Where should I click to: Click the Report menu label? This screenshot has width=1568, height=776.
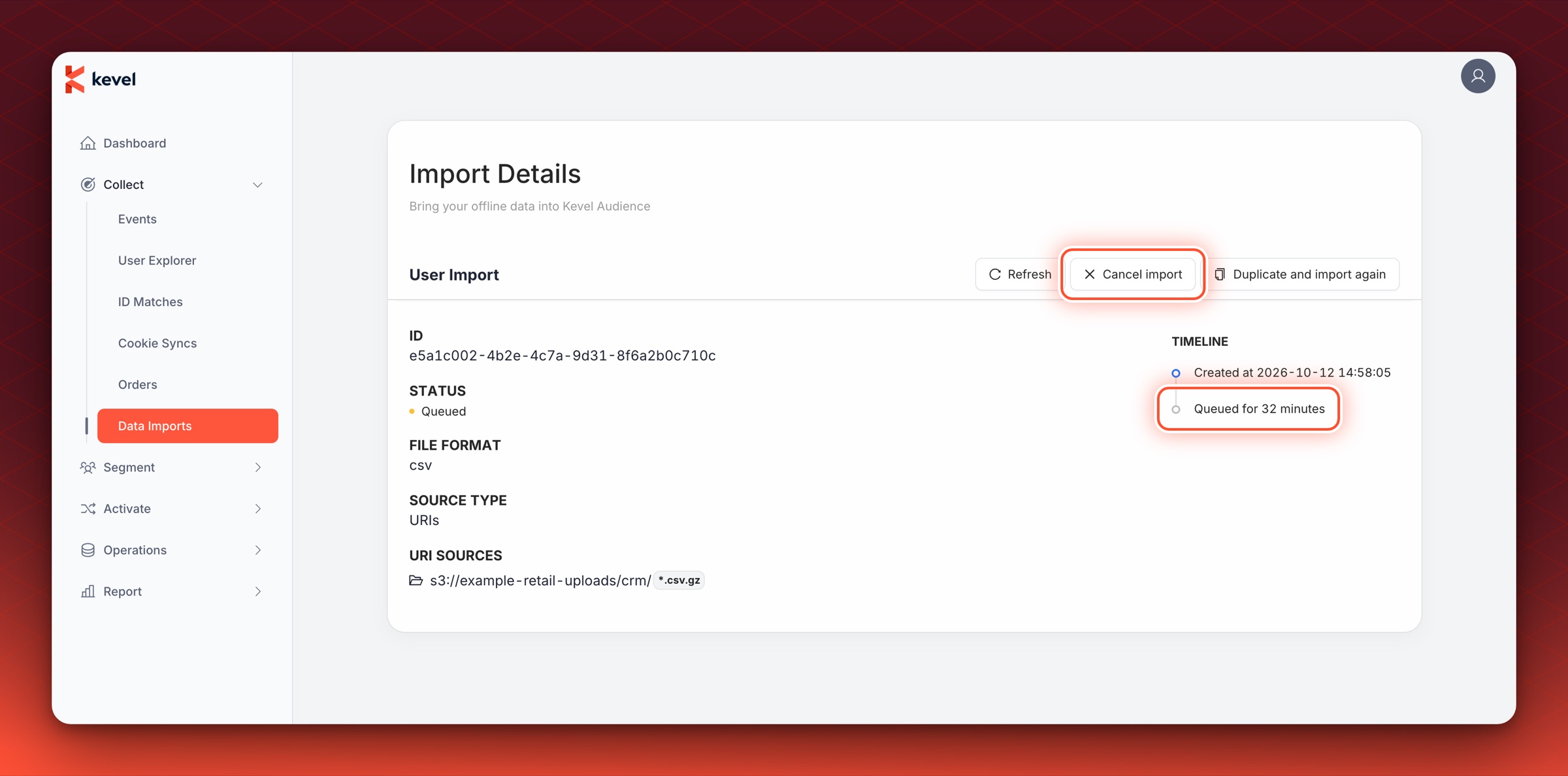pos(122,591)
